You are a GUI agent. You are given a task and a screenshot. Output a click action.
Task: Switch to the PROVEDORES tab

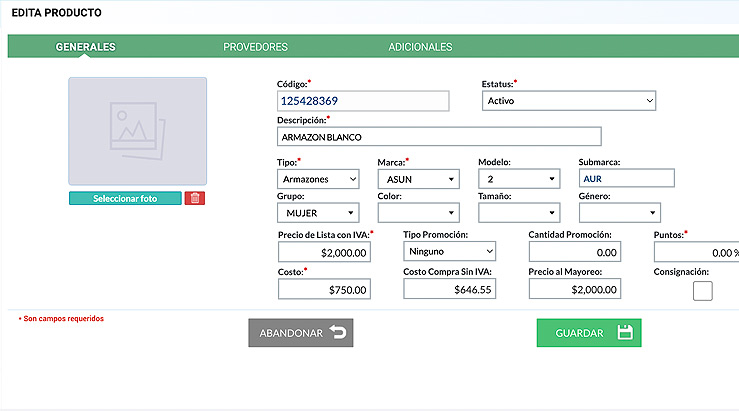click(255, 47)
